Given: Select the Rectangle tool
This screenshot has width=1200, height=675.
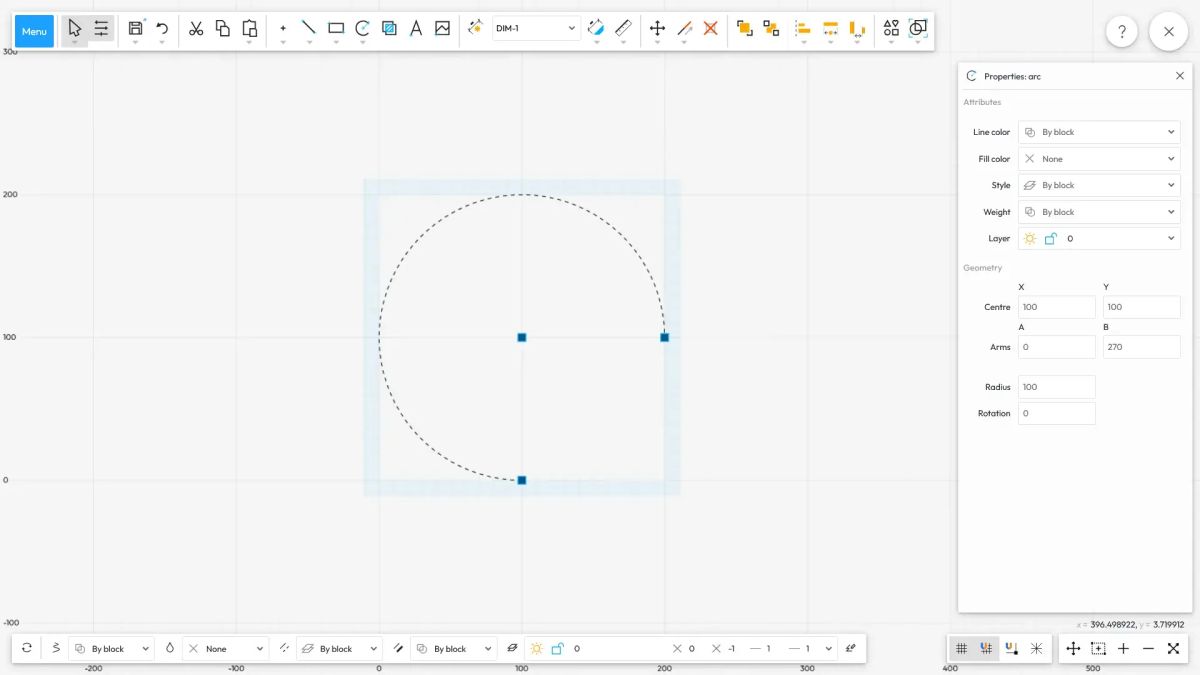Looking at the screenshot, I should click(x=336, y=28).
